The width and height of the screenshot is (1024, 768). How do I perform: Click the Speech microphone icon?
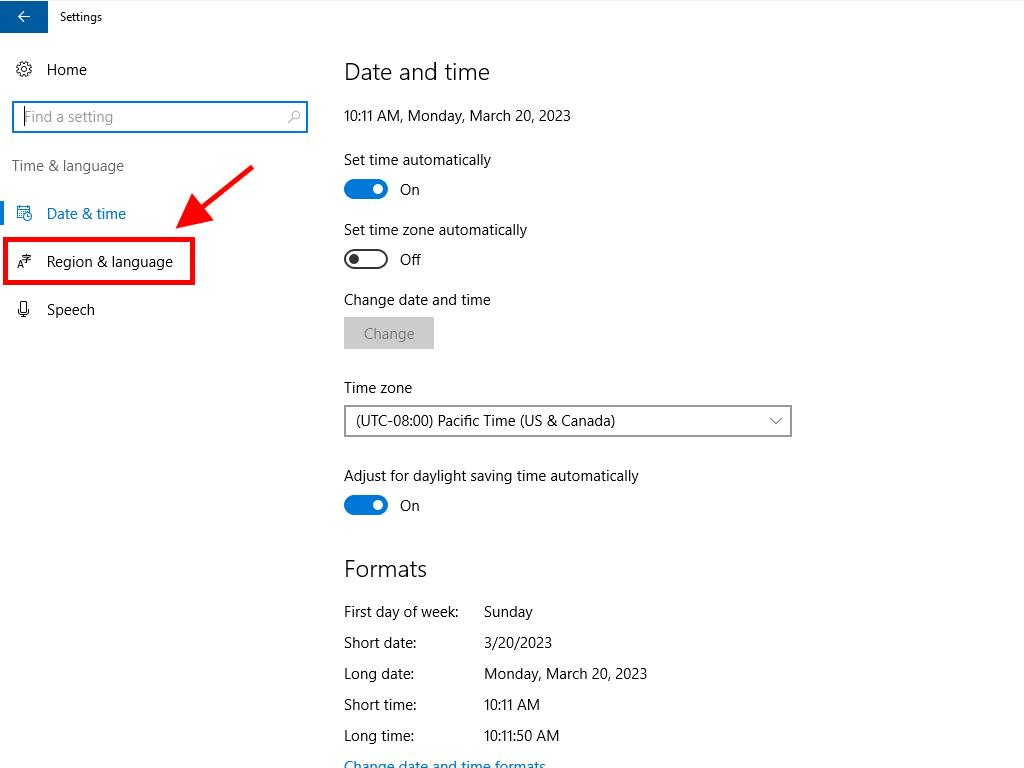[24, 310]
